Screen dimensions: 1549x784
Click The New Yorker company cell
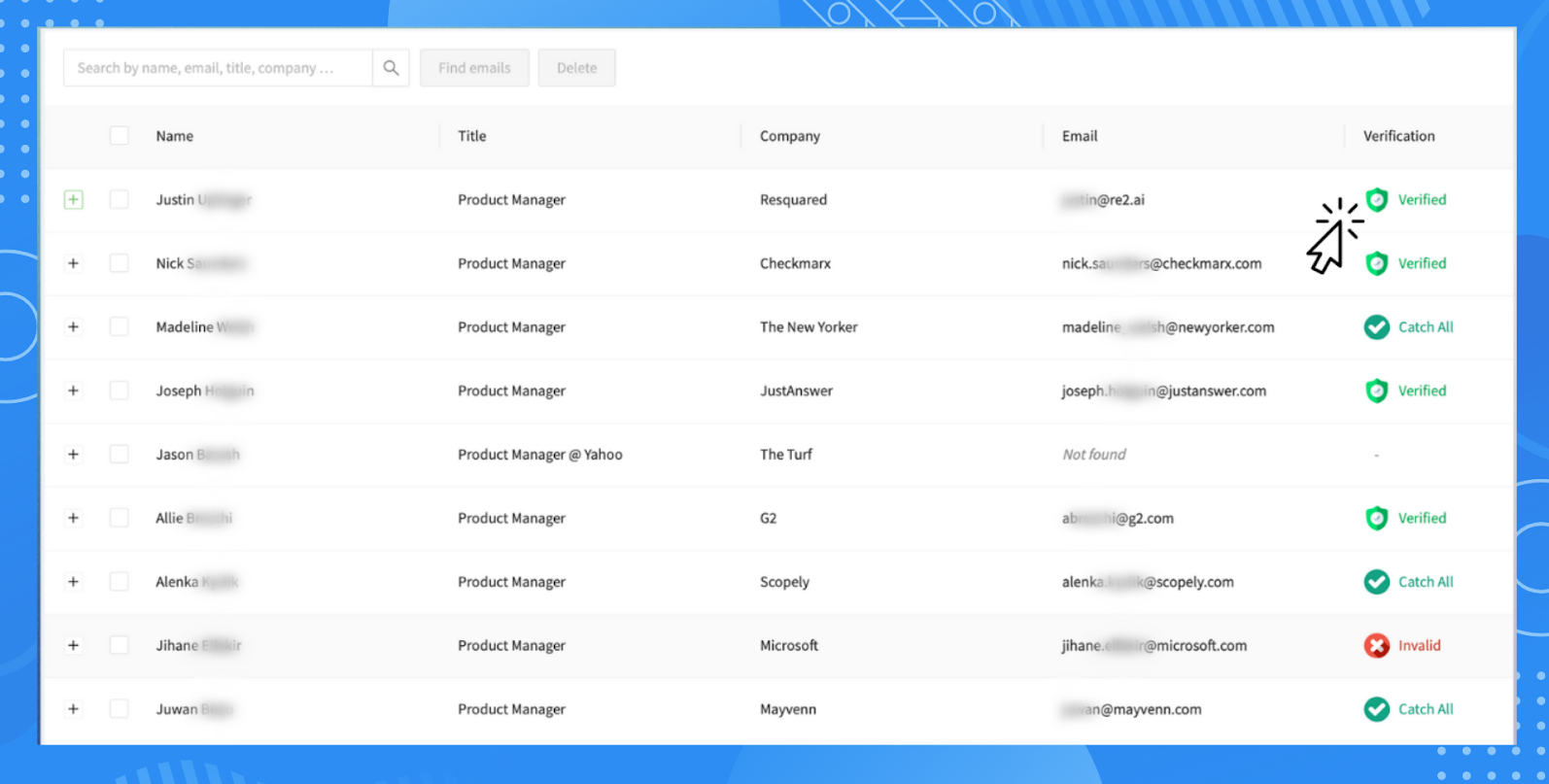coord(809,327)
